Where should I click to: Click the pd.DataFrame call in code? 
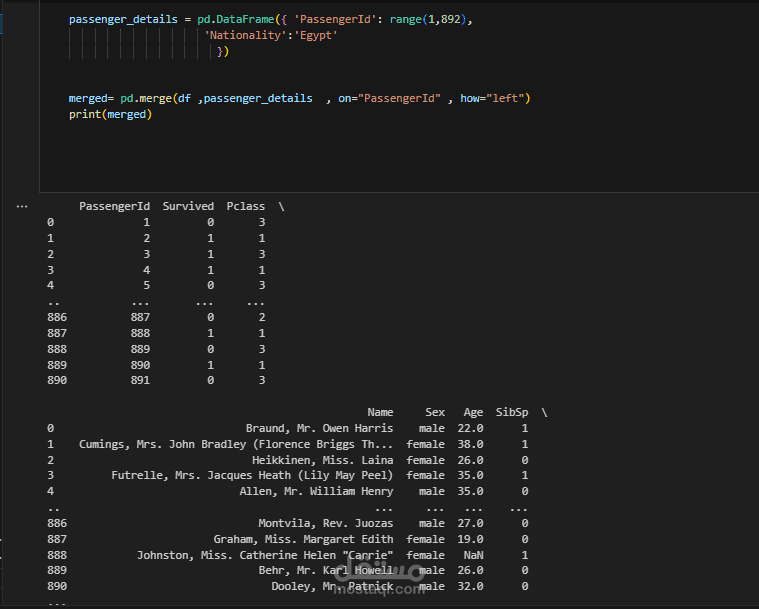[236, 19]
